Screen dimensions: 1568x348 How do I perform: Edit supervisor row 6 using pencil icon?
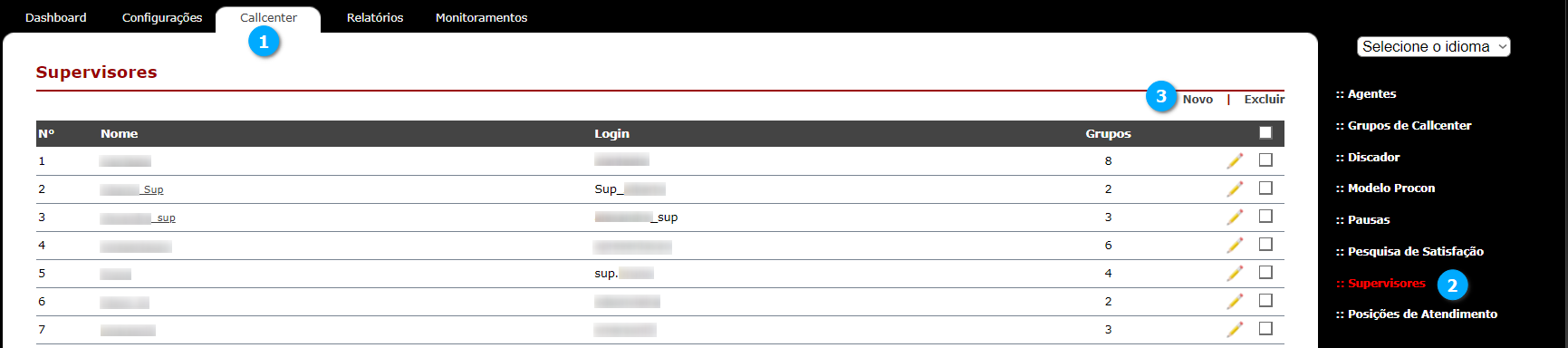1235,301
